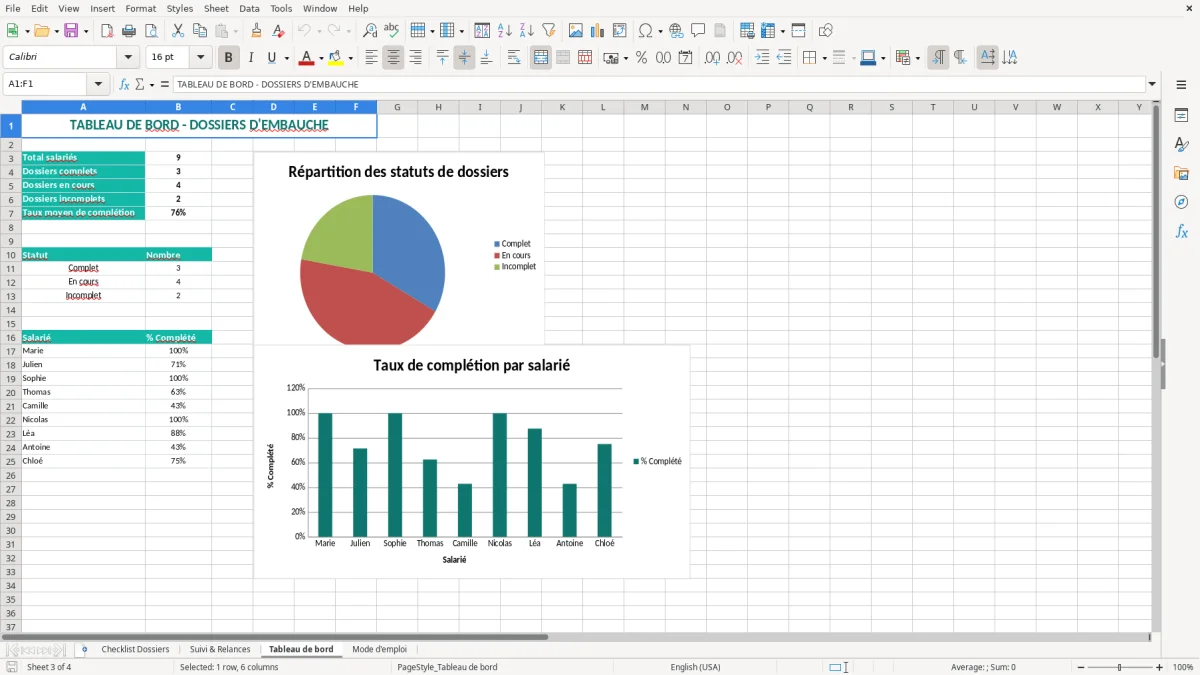Format selected cells as percent
The height and width of the screenshot is (675, 1200).
[642, 58]
